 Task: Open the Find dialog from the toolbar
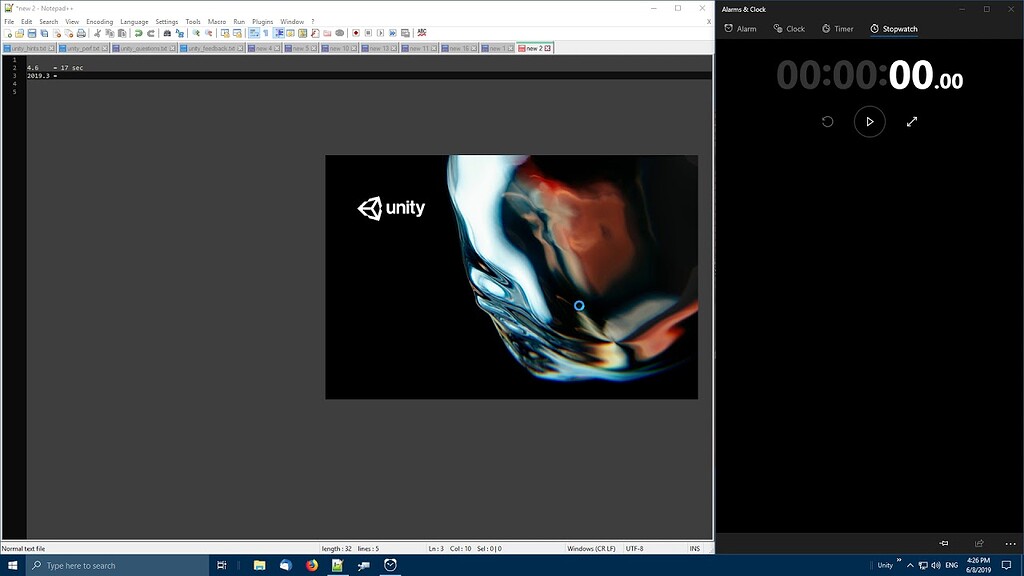(x=165, y=33)
